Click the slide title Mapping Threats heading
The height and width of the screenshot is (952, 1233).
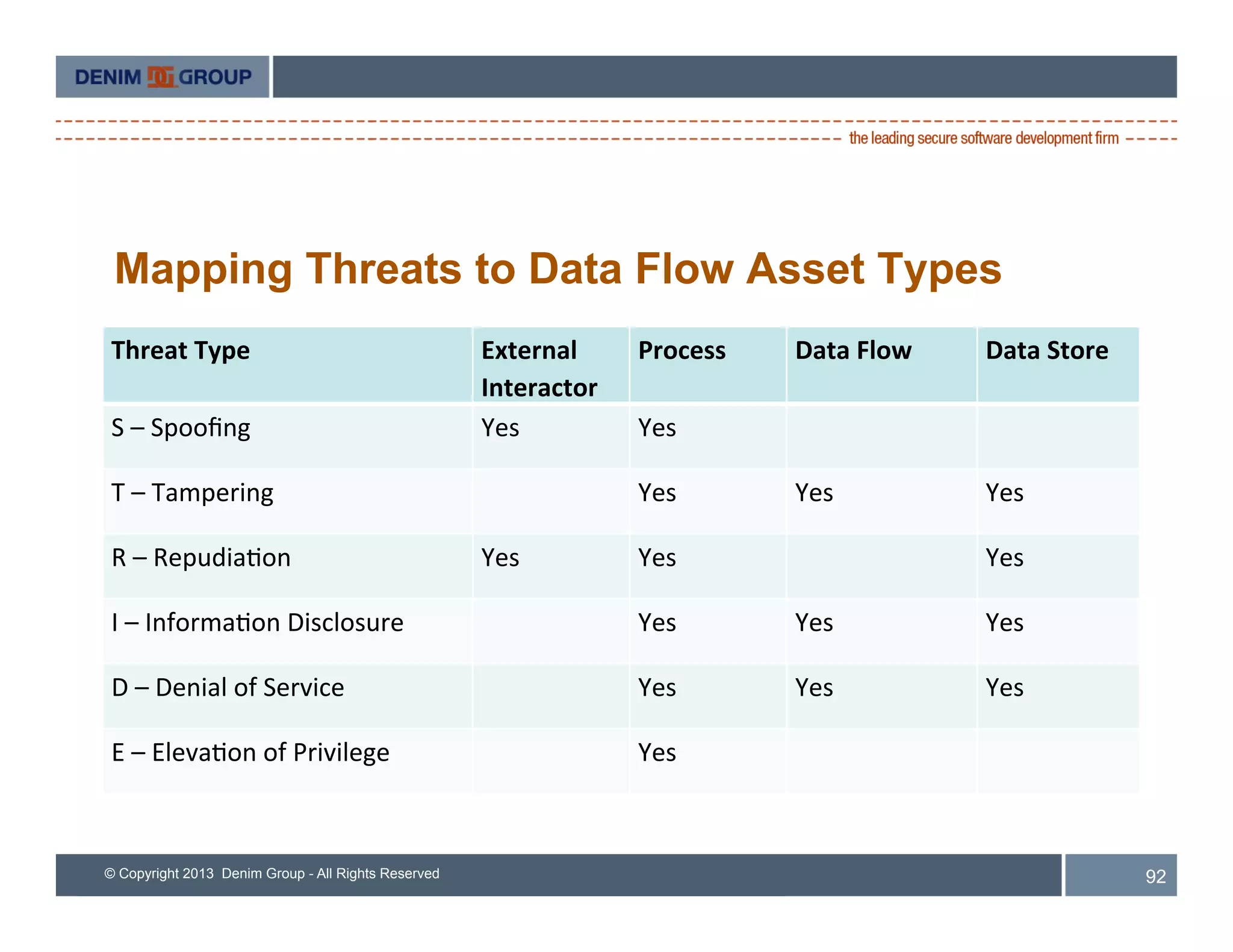tap(557, 268)
